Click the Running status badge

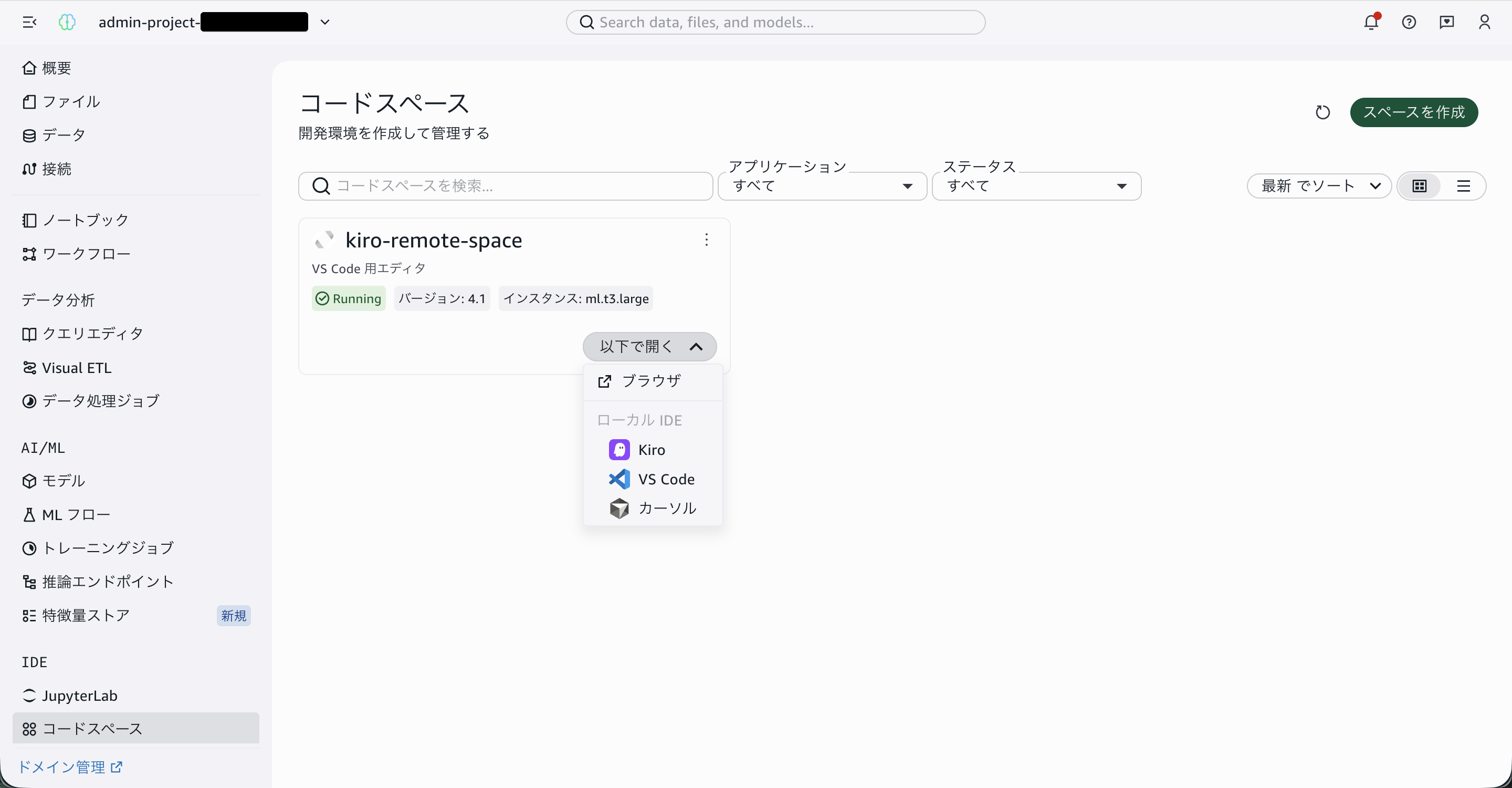coord(349,298)
